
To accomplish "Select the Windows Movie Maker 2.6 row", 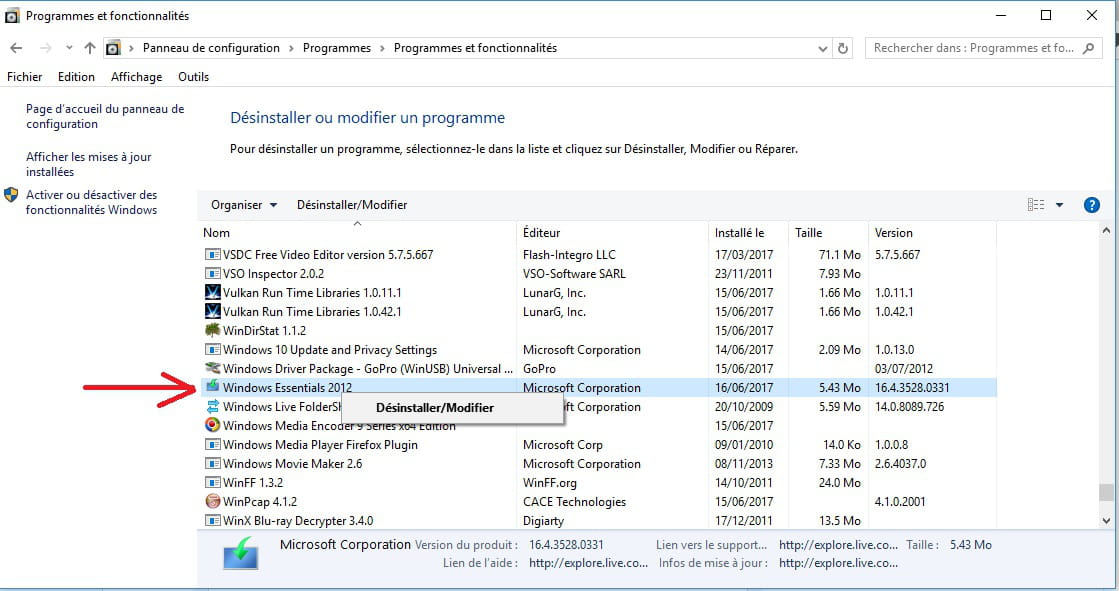I will click(x=598, y=464).
